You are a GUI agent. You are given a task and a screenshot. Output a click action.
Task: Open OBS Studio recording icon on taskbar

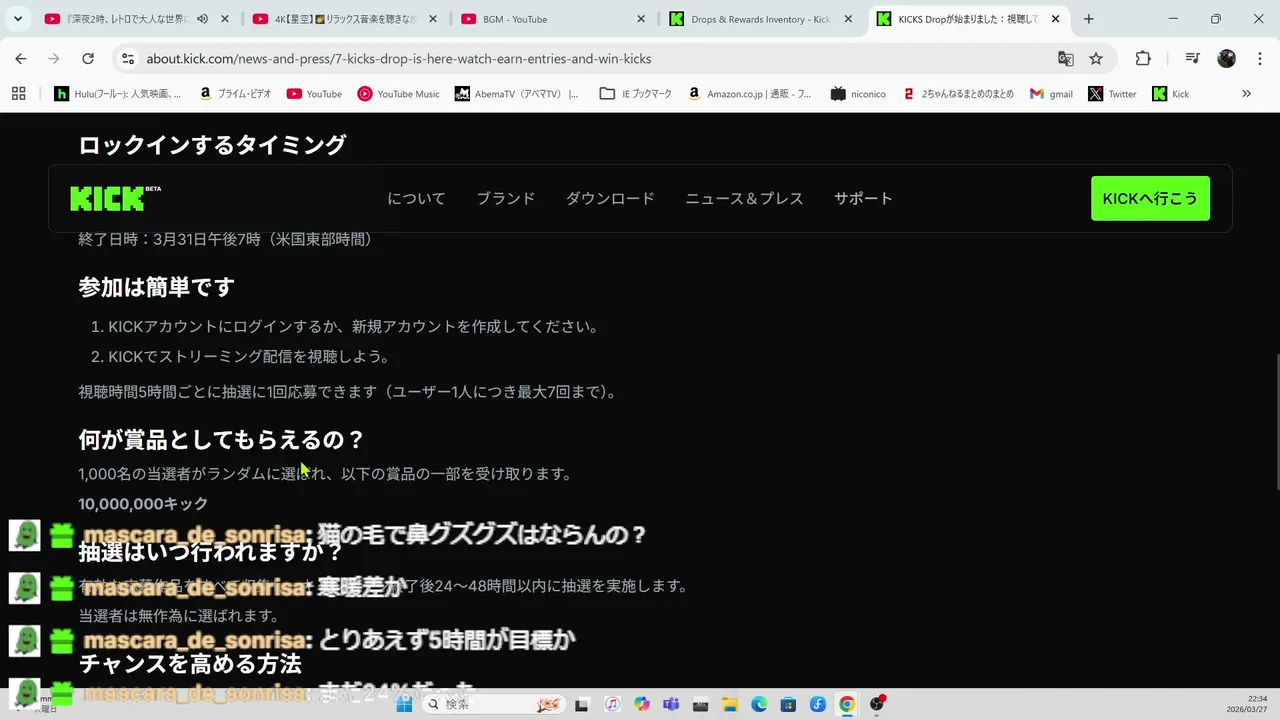tap(877, 704)
